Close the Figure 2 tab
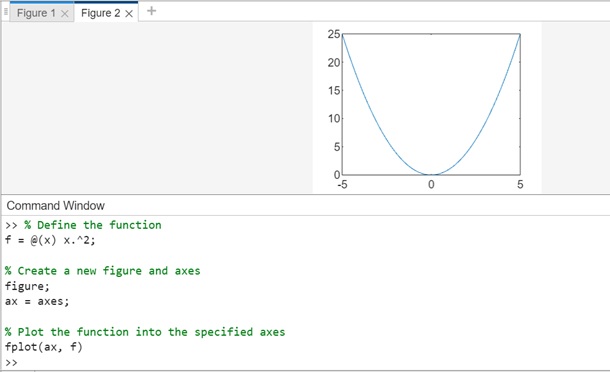610x372 pixels. tap(129, 14)
